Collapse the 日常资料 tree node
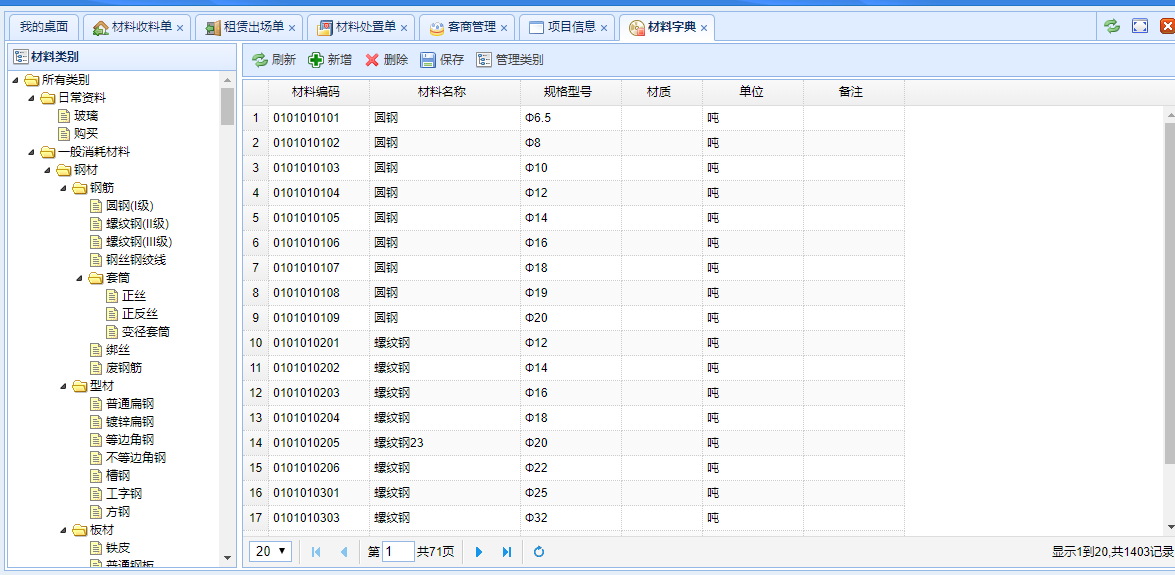Viewport: 1175px width, 575px height. point(31,98)
